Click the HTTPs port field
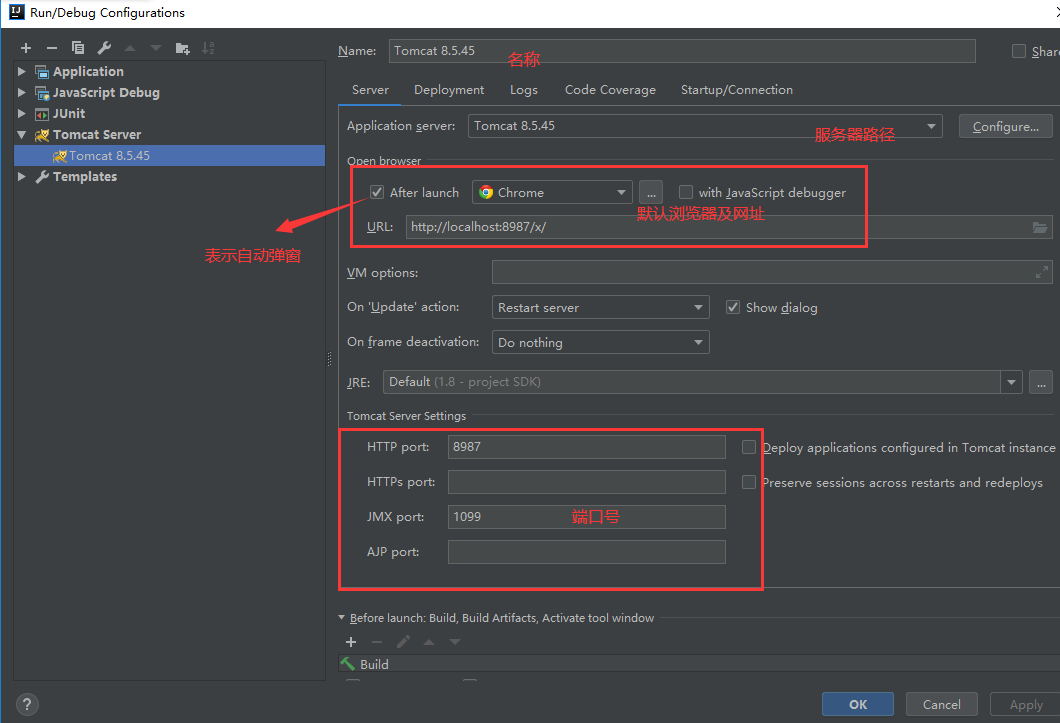1060x723 pixels. (587, 482)
